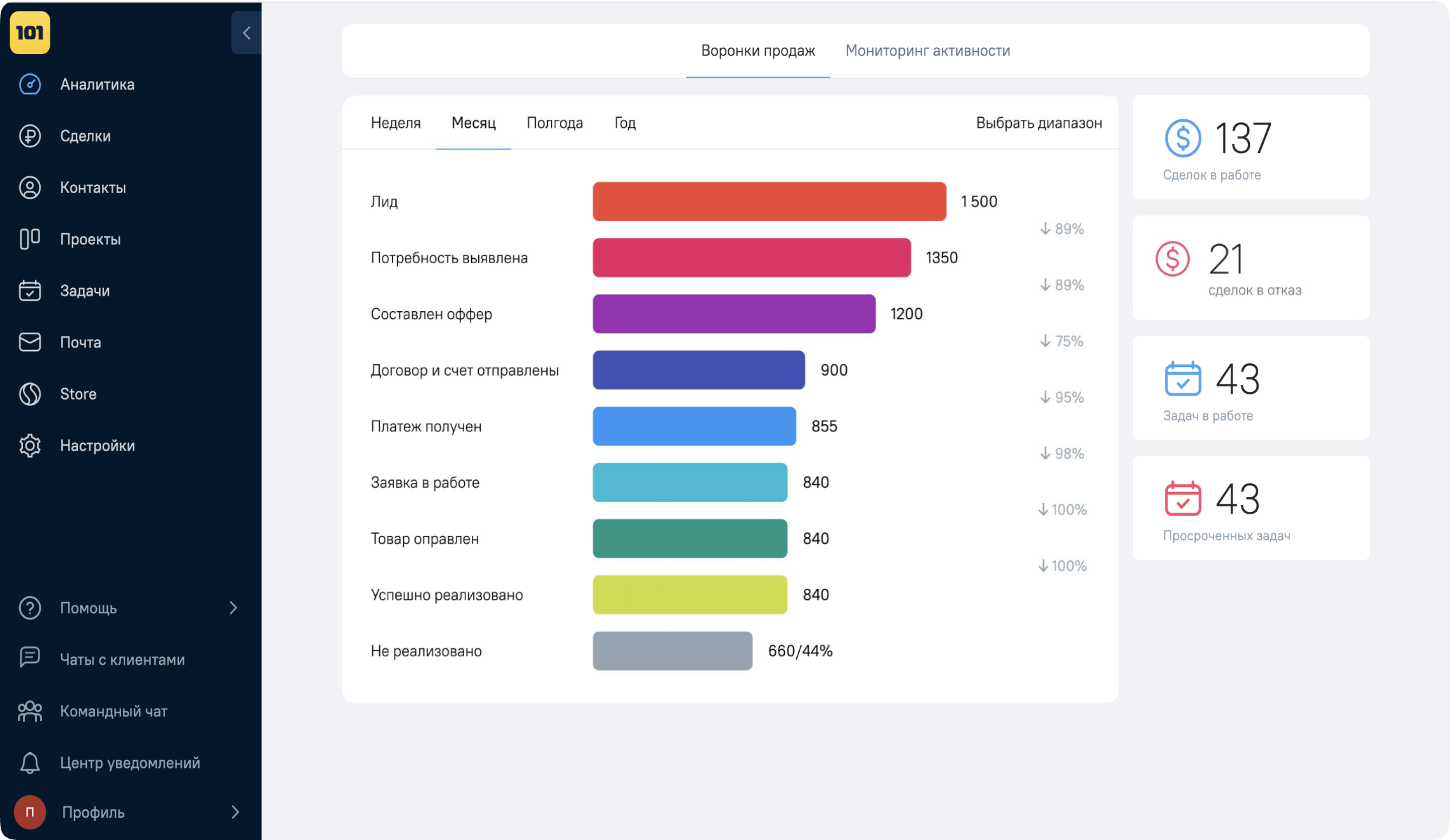Click the red Лид funnel bar

point(770,201)
